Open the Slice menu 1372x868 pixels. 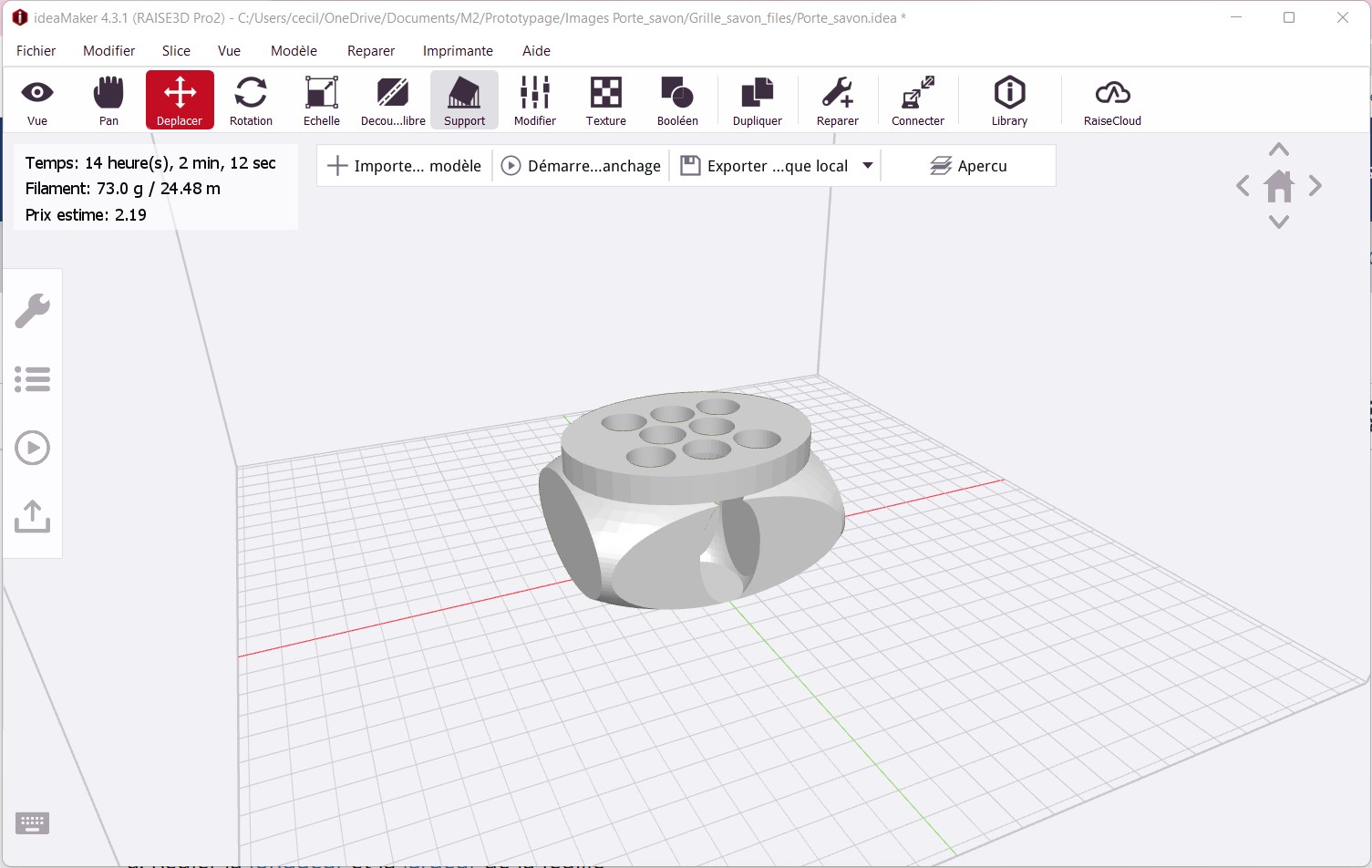(176, 51)
